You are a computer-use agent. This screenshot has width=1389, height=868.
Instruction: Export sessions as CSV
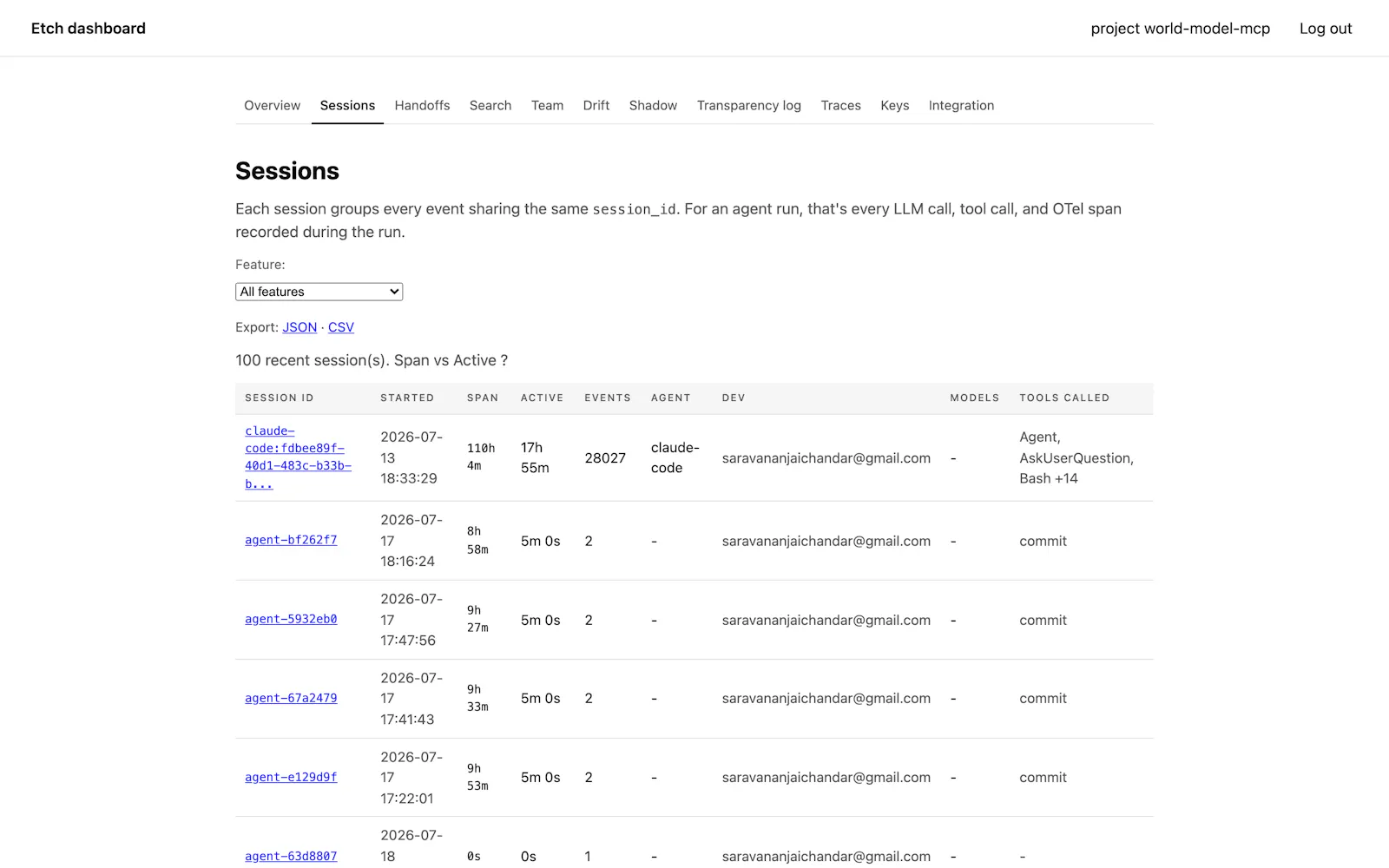tap(341, 327)
